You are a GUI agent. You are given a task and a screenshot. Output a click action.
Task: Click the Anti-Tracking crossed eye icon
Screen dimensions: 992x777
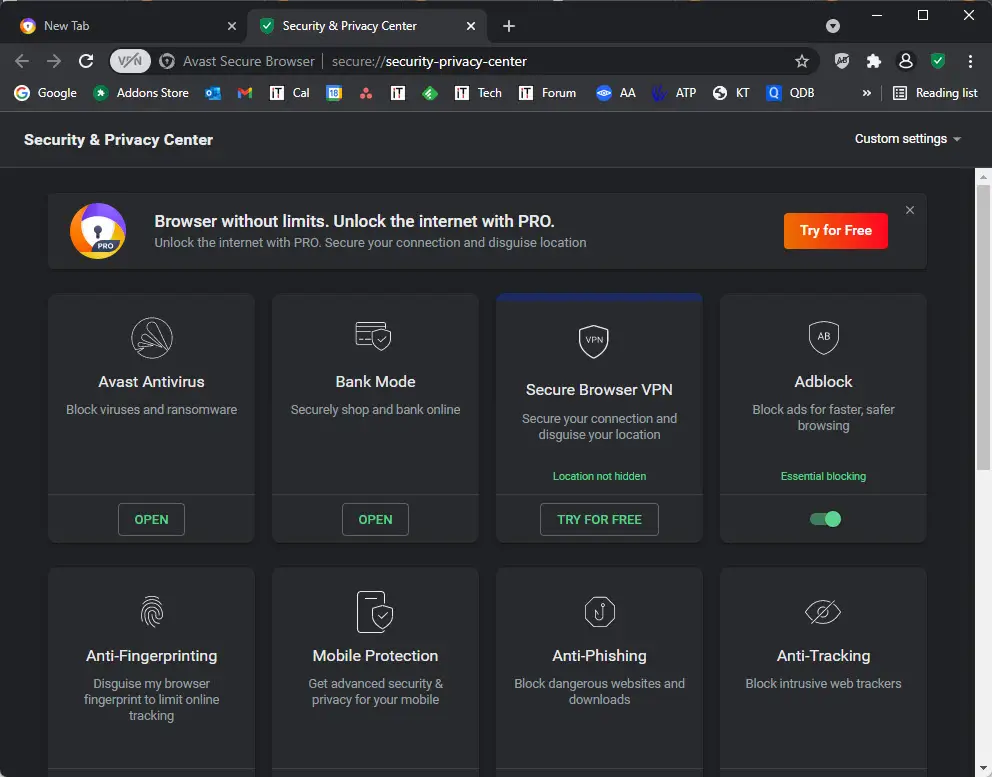coord(822,612)
